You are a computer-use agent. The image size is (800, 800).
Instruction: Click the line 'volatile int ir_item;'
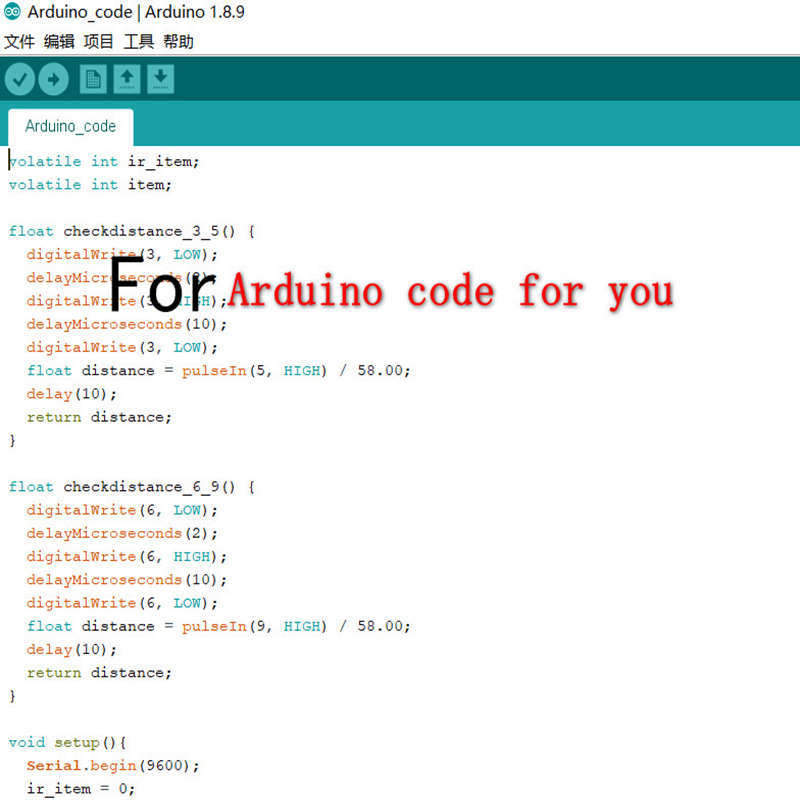(x=104, y=162)
